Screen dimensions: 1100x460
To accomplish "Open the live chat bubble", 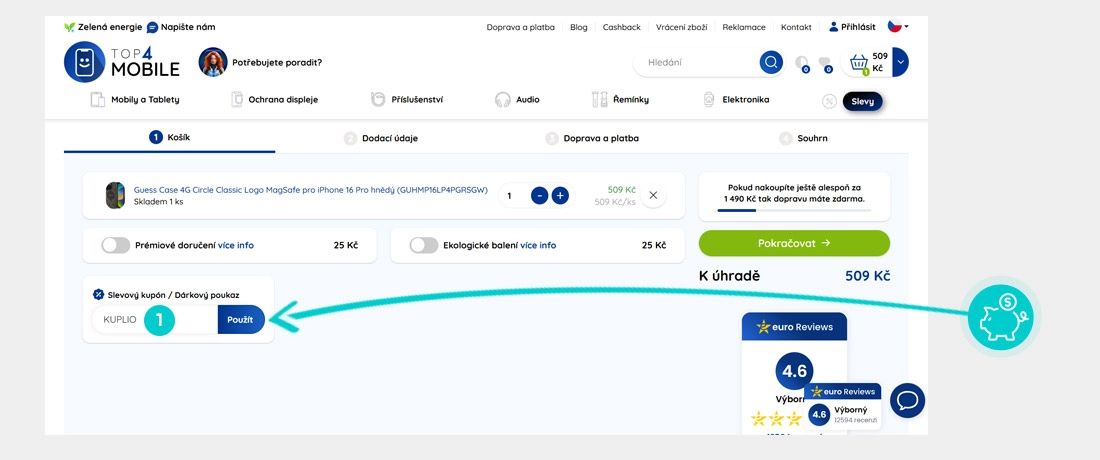I will (x=907, y=400).
